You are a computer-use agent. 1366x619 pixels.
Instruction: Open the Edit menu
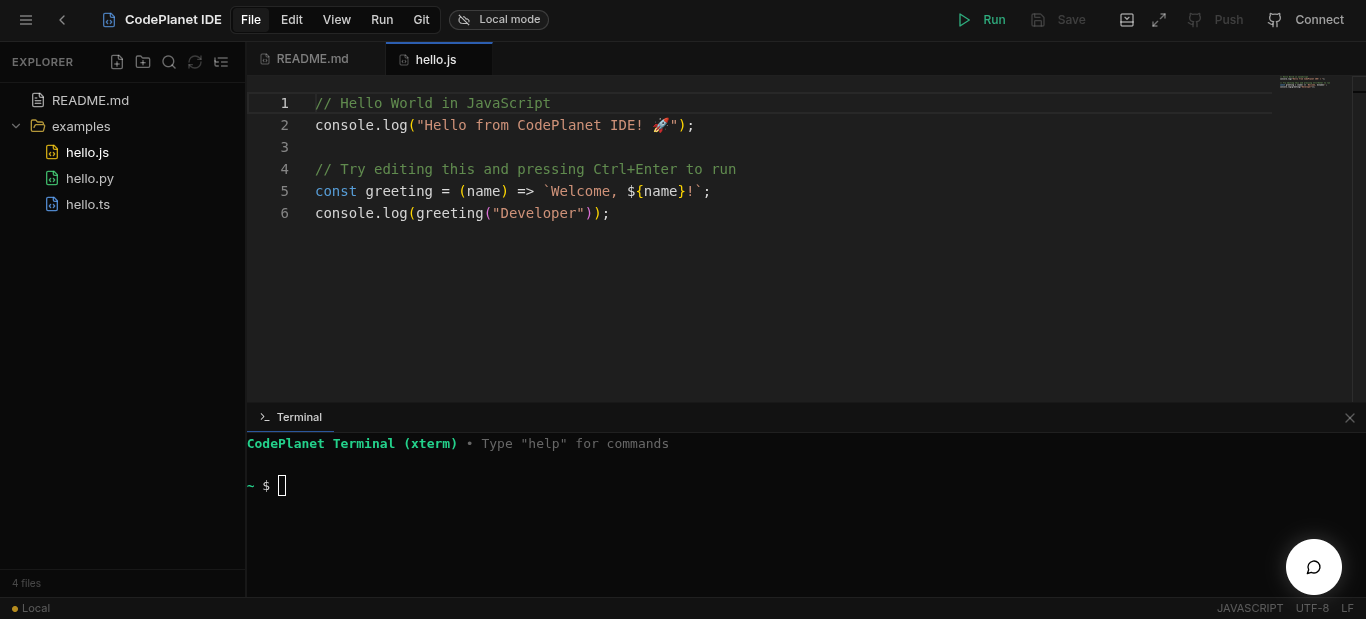(x=292, y=20)
